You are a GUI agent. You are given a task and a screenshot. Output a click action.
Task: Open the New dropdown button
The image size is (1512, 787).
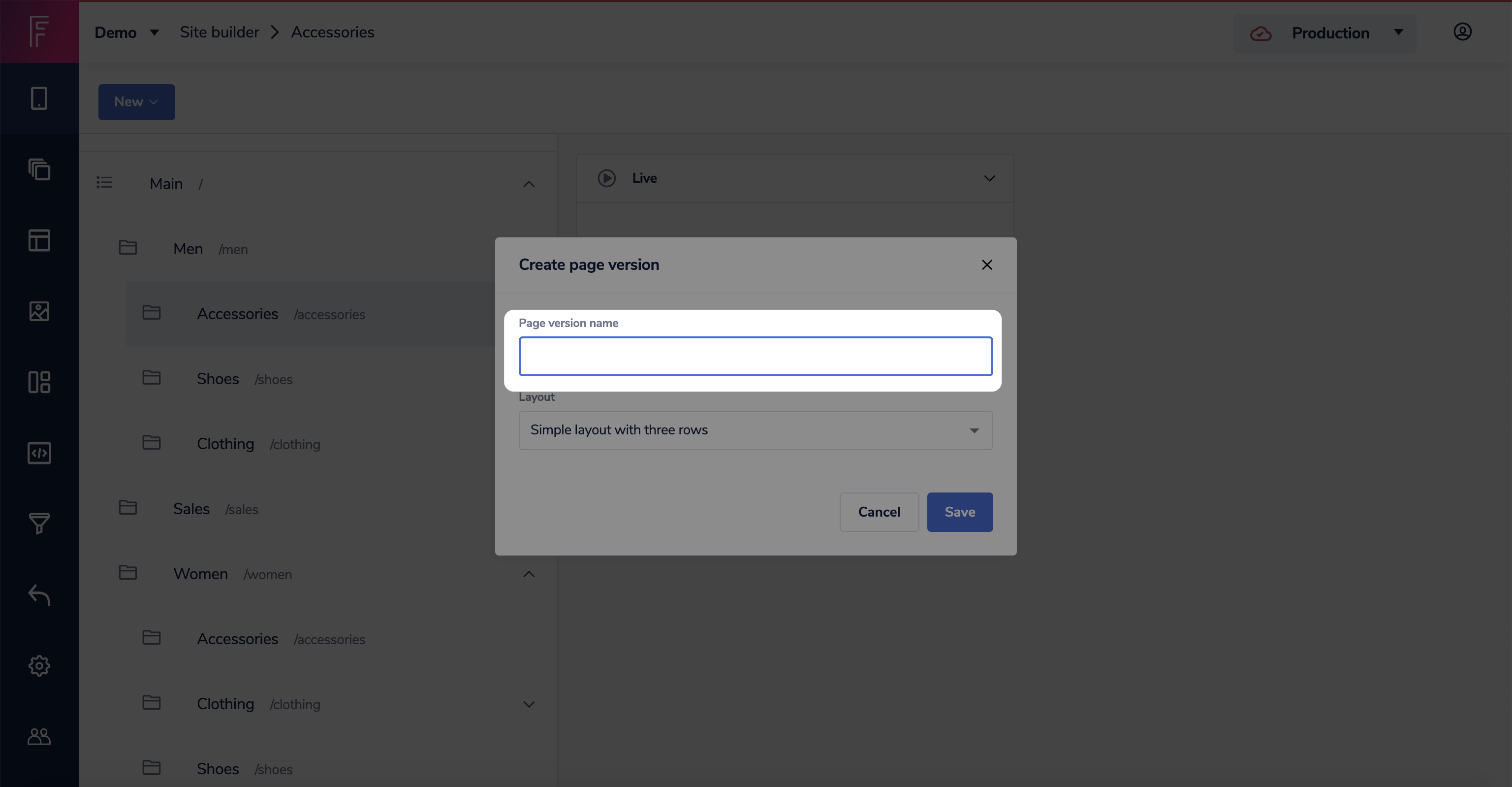click(x=136, y=102)
